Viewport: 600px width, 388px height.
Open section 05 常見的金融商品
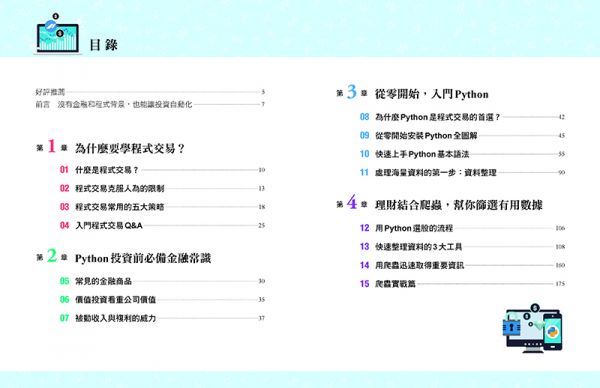pyautogui.click(x=162, y=281)
